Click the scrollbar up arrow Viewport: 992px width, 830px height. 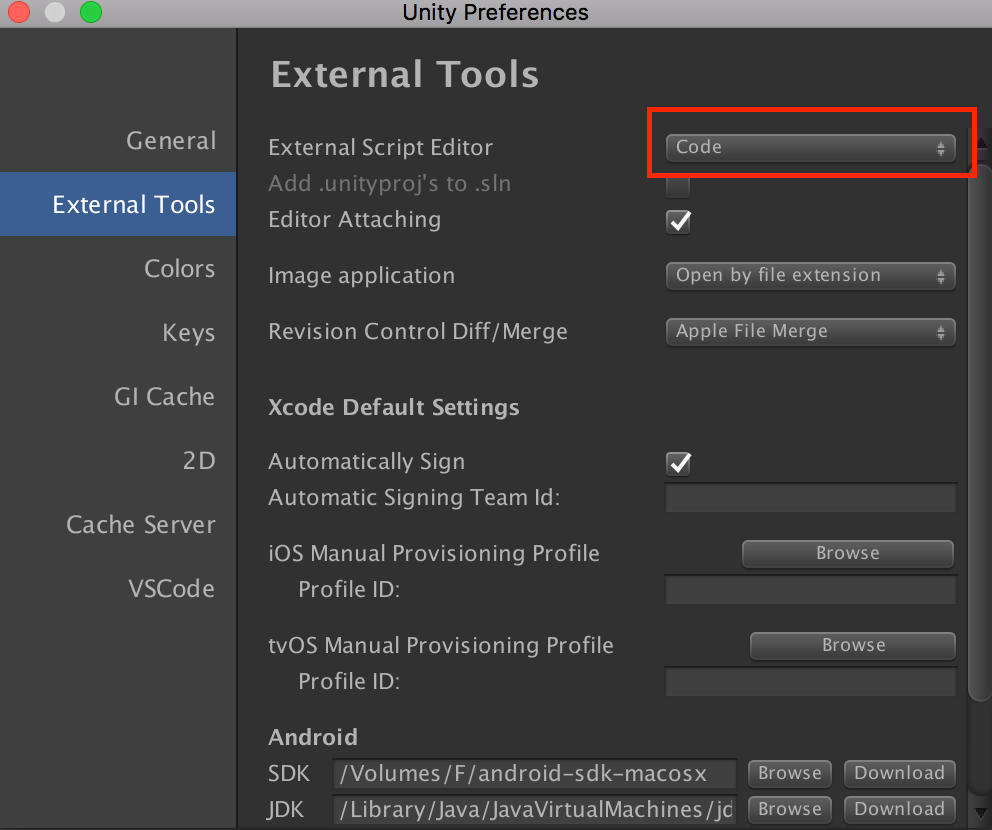[984, 142]
